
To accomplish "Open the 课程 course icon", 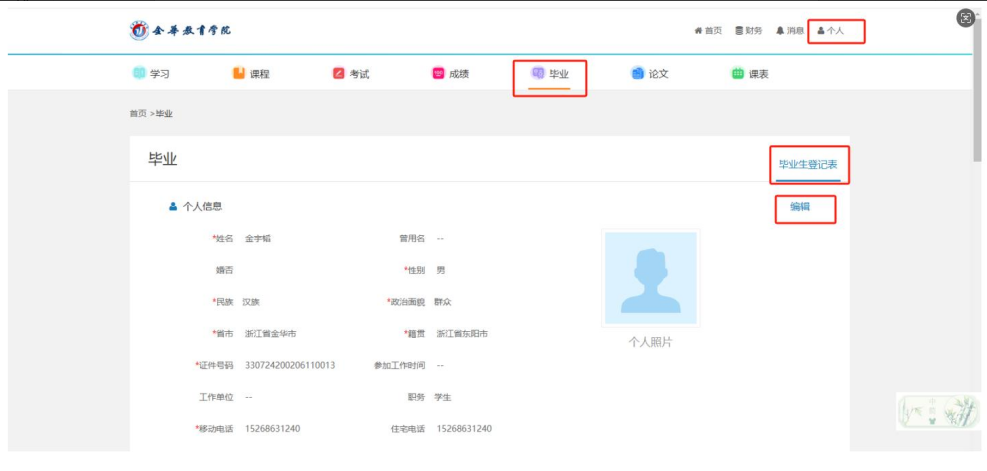I will tap(239, 74).
